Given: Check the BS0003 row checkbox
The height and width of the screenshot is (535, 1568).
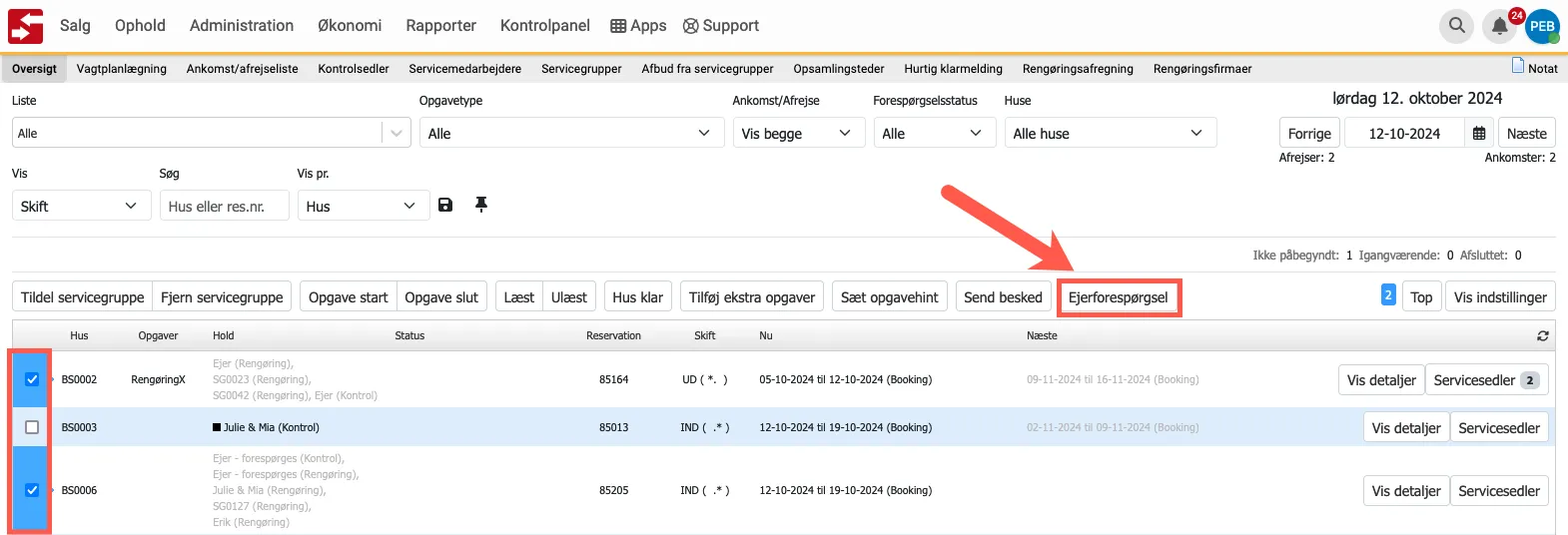Looking at the screenshot, I should (x=32, y=427).
